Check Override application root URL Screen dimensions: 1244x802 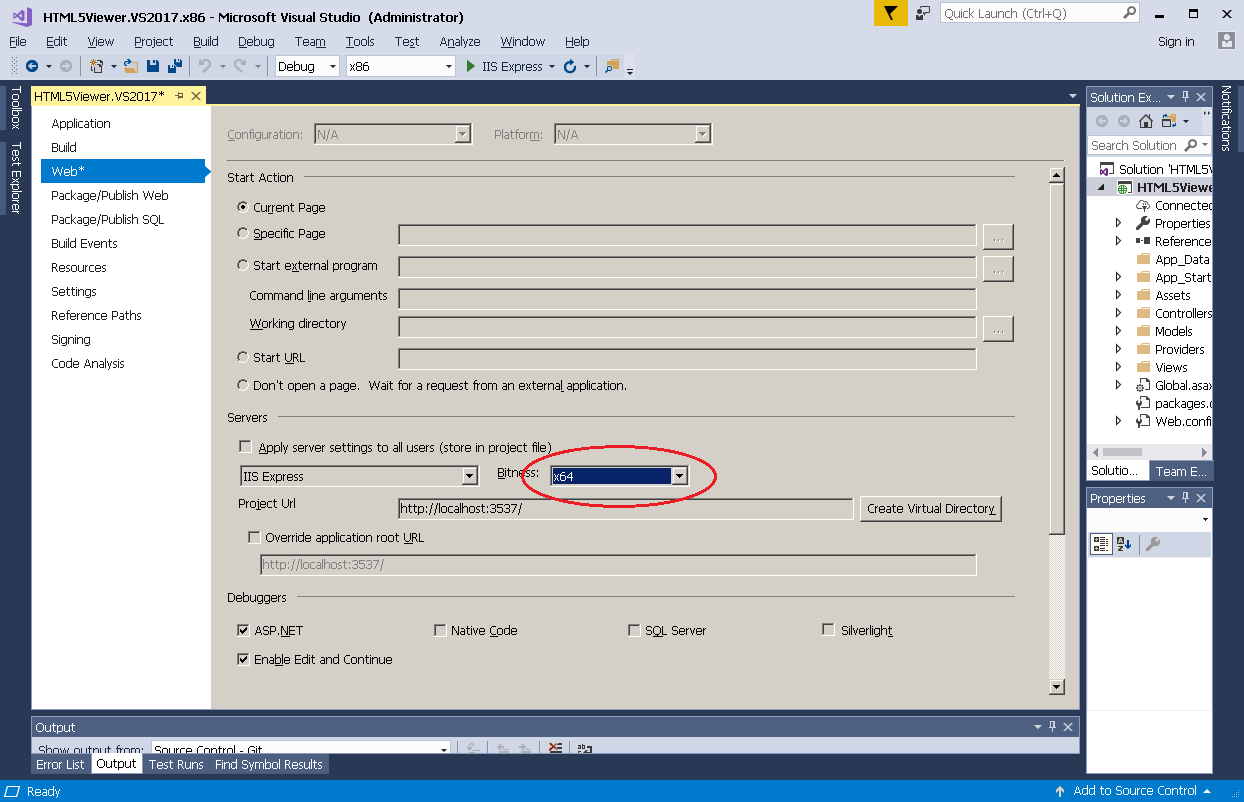pyautogui.click(x=254, y=537)
